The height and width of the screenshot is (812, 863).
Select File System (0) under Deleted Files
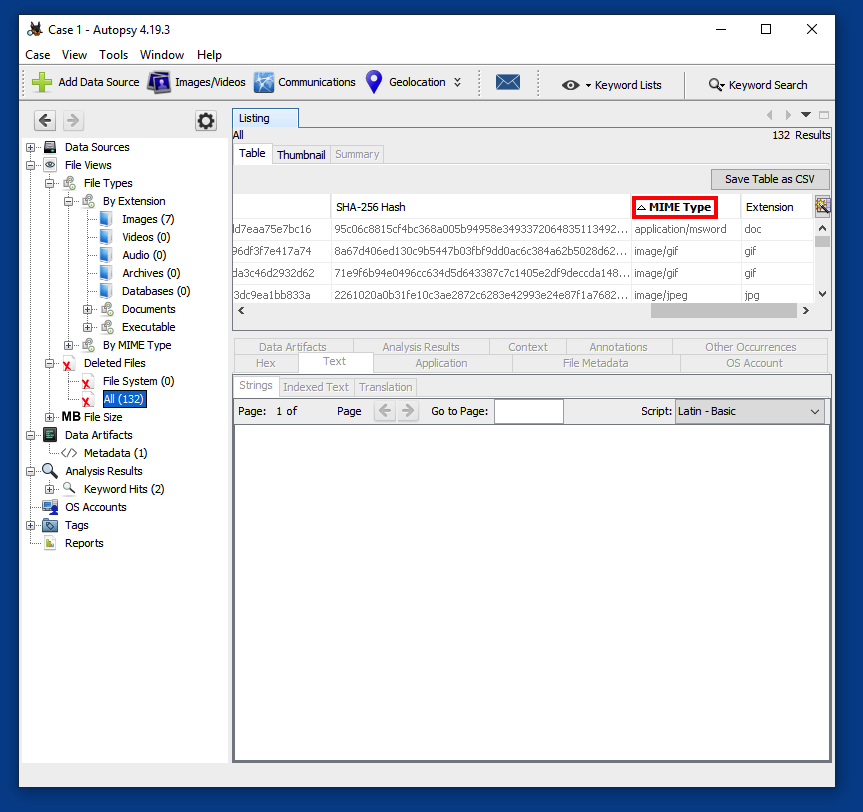139,381
